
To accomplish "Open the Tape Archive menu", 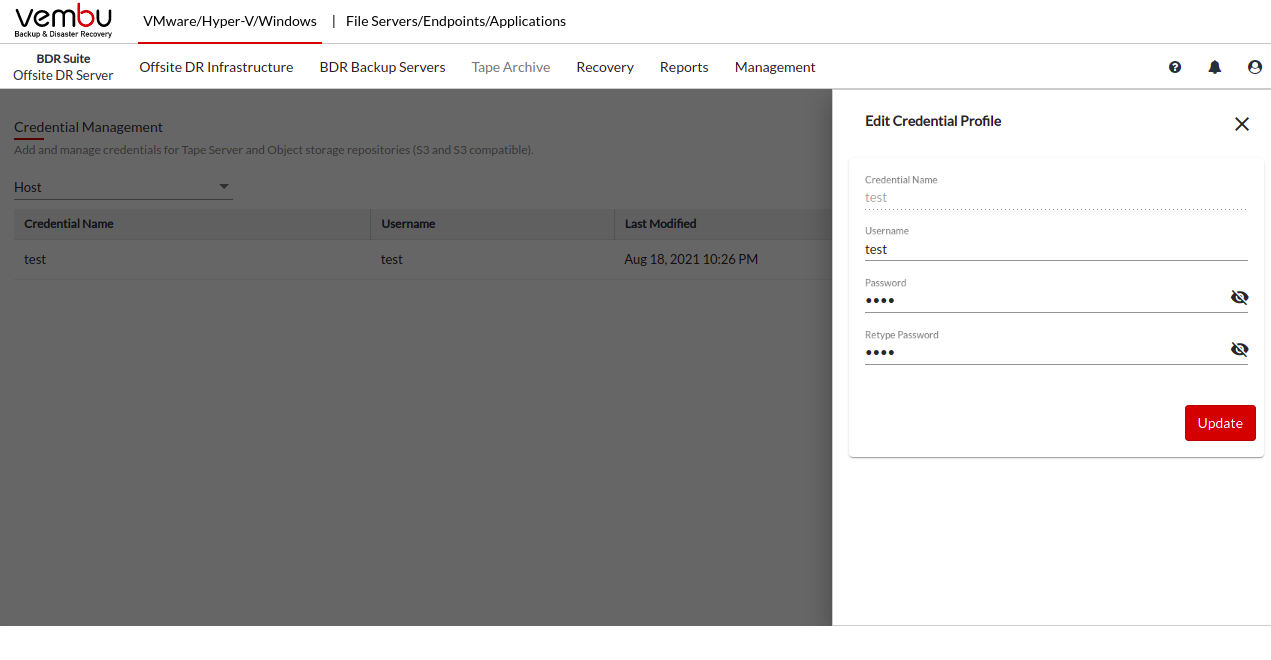I will pos(511,67).
